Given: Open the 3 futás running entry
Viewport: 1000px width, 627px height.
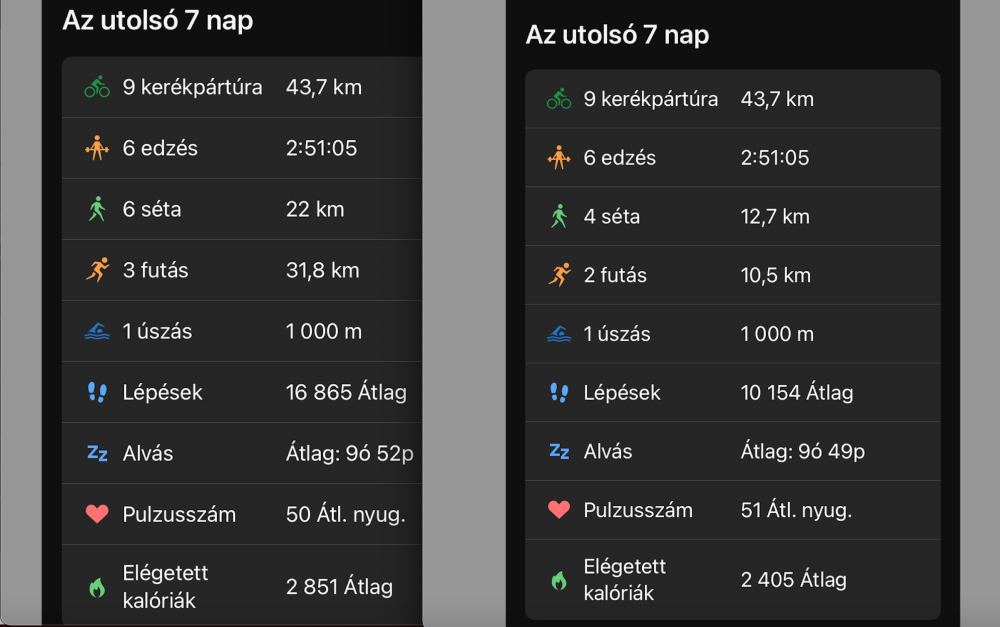Looking at the screenshot, I should coord(155,270).
